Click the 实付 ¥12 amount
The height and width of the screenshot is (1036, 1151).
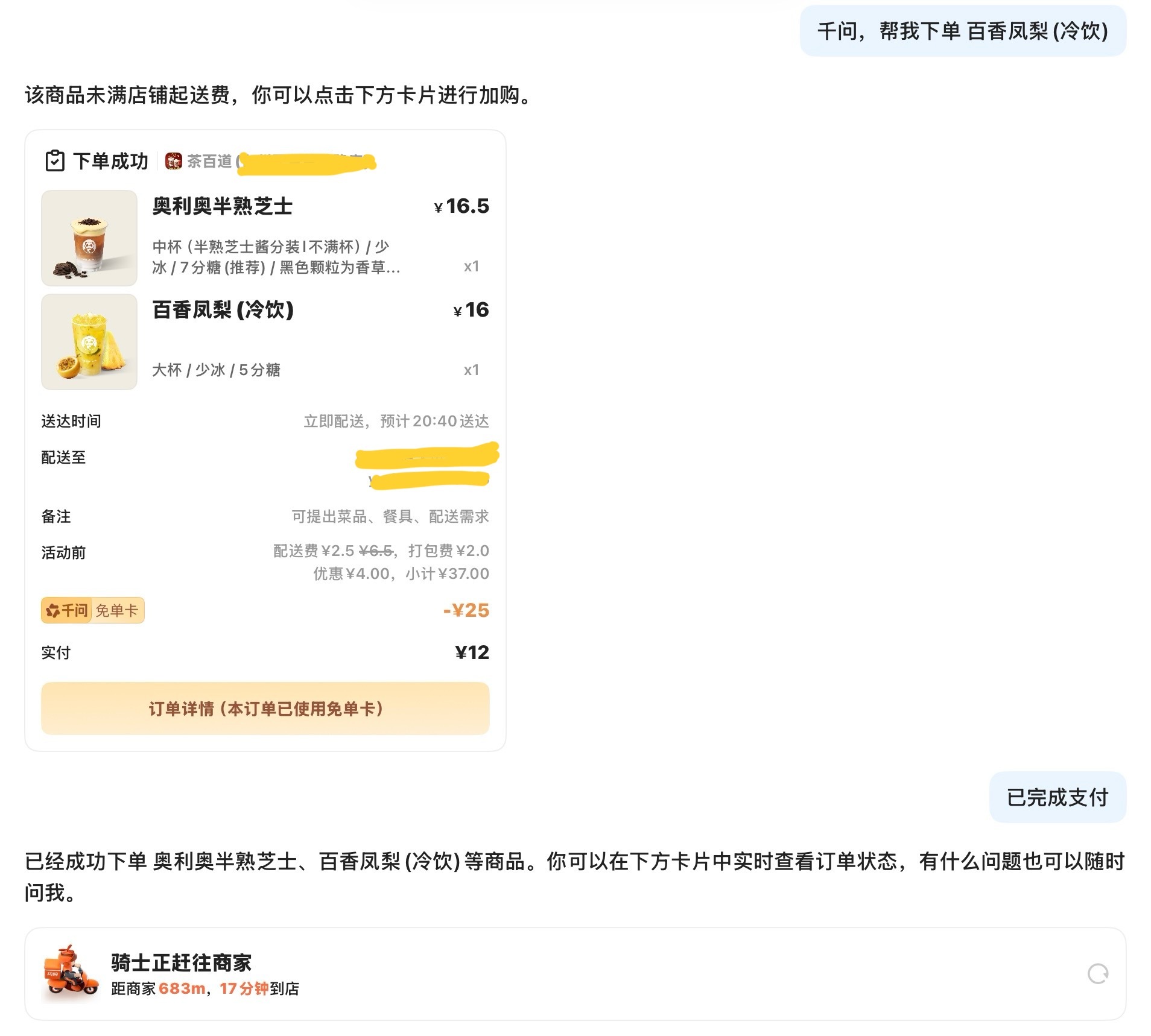pos(472,652)
